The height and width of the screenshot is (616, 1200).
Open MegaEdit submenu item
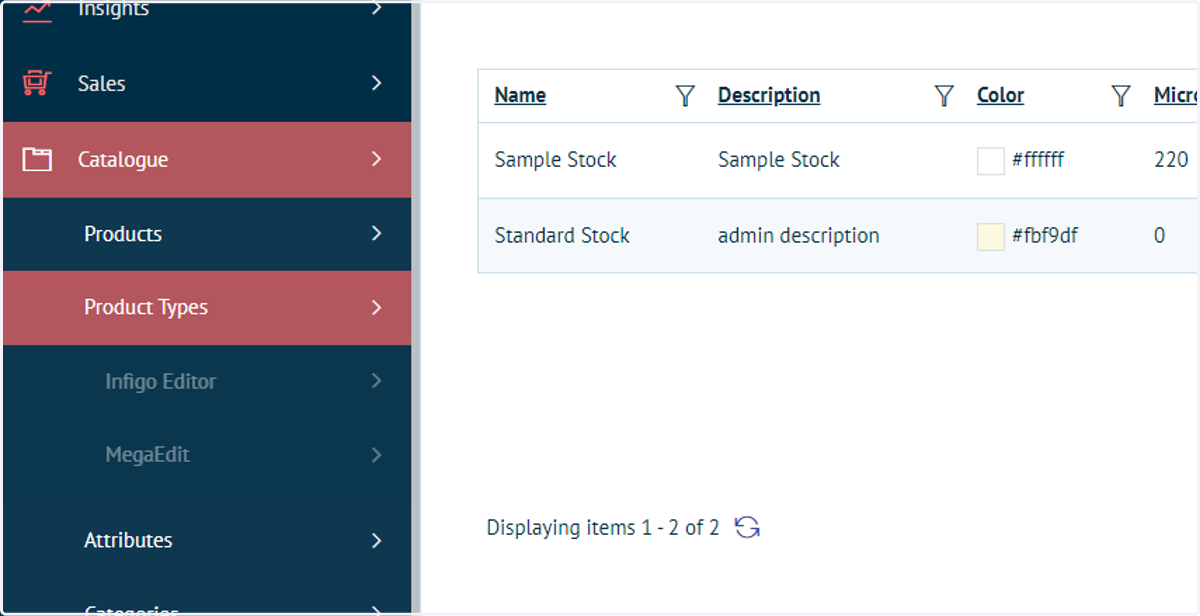[x=207, y=455]
